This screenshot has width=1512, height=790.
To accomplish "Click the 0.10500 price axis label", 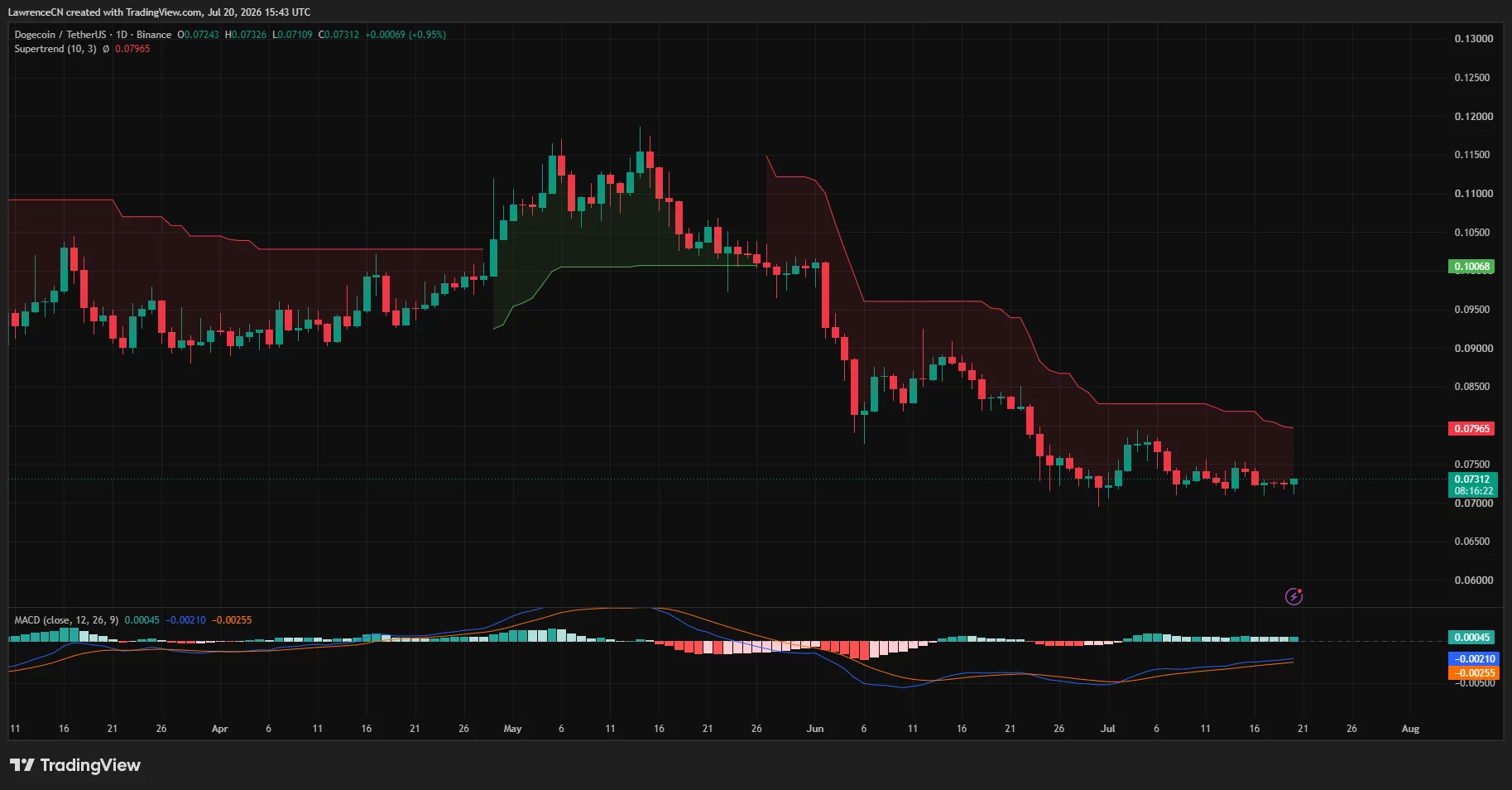I will pos(1474,233).
